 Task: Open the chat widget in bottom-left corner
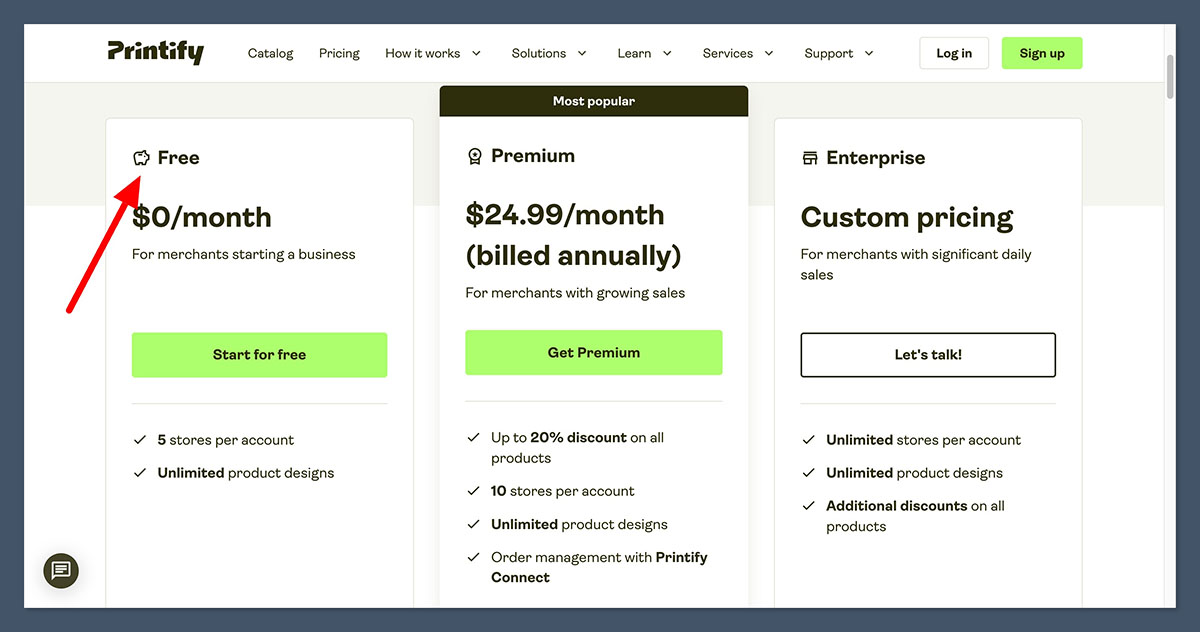61,571
